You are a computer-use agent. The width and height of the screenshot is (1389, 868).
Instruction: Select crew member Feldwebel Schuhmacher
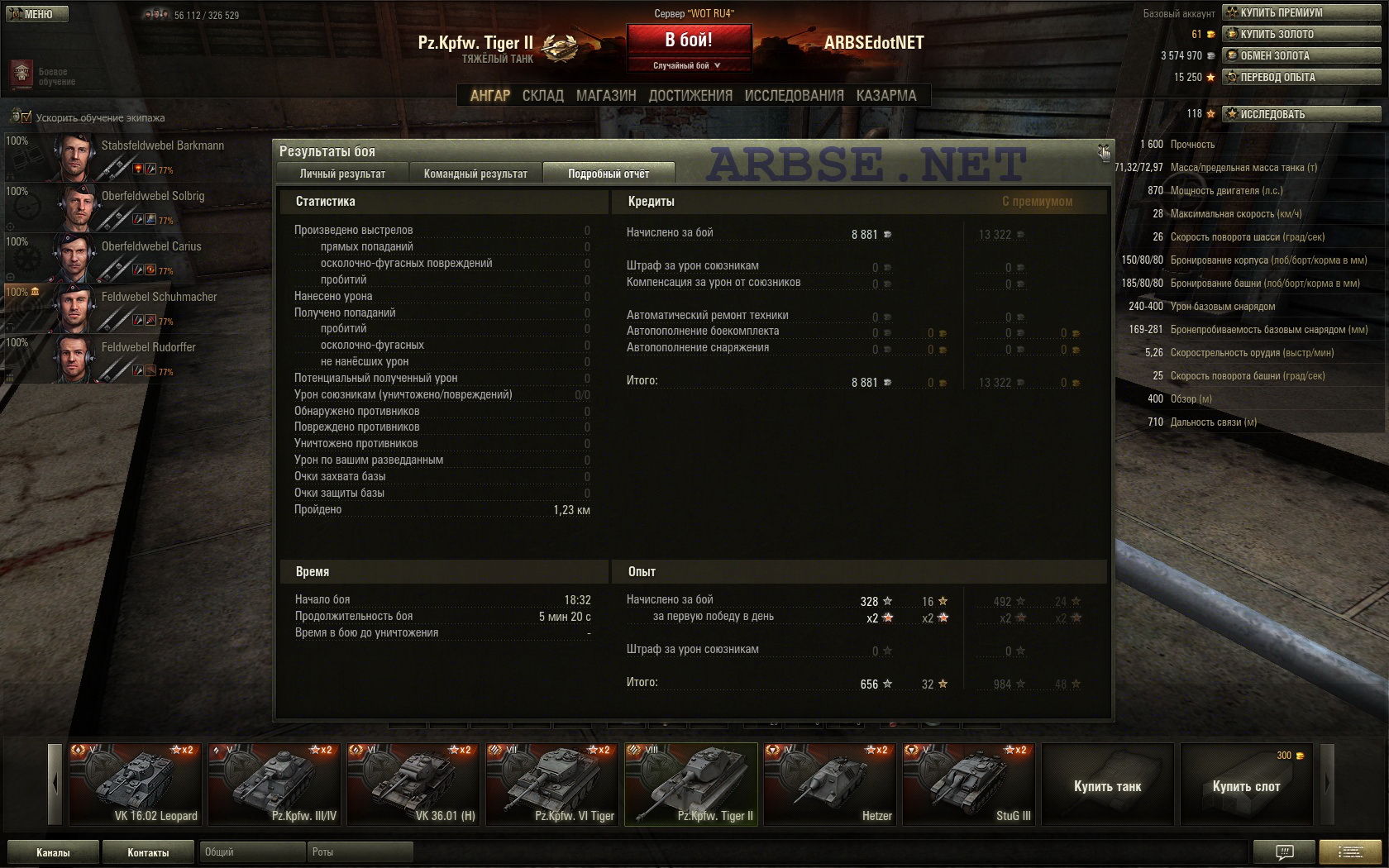pyautogui.click(x=136, y=308)
